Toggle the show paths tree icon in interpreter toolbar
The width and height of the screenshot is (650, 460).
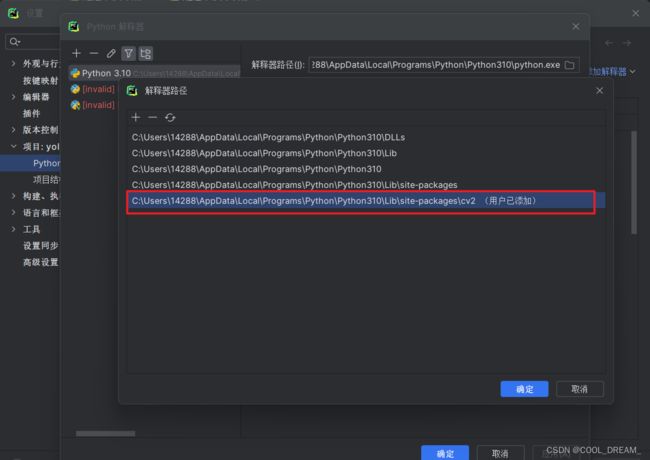click(x=146, y=53)
